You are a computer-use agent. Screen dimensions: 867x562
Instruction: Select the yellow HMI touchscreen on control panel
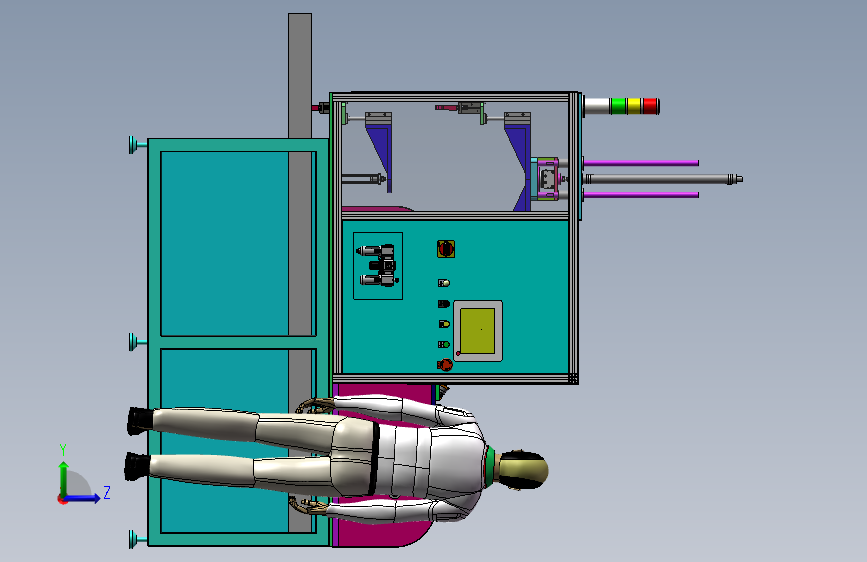(x=477, y=331)
